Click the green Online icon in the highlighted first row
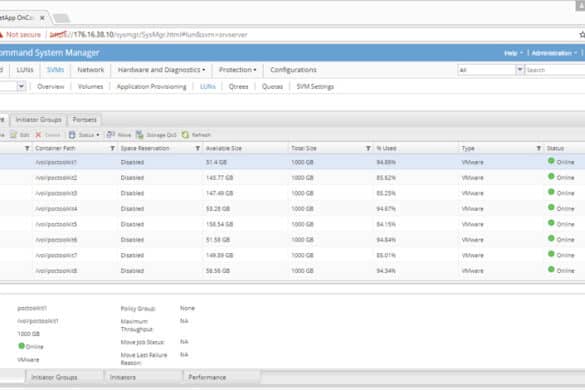The image size is (585, 390). click(551, 161)
